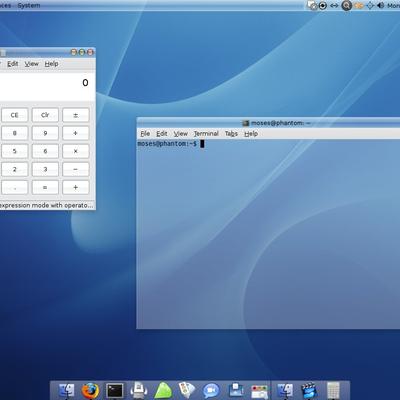Close the Calculator window with its rightmost title-bar button
The width and height of the screenshot is (400, 400).
(x=90, y=52)
